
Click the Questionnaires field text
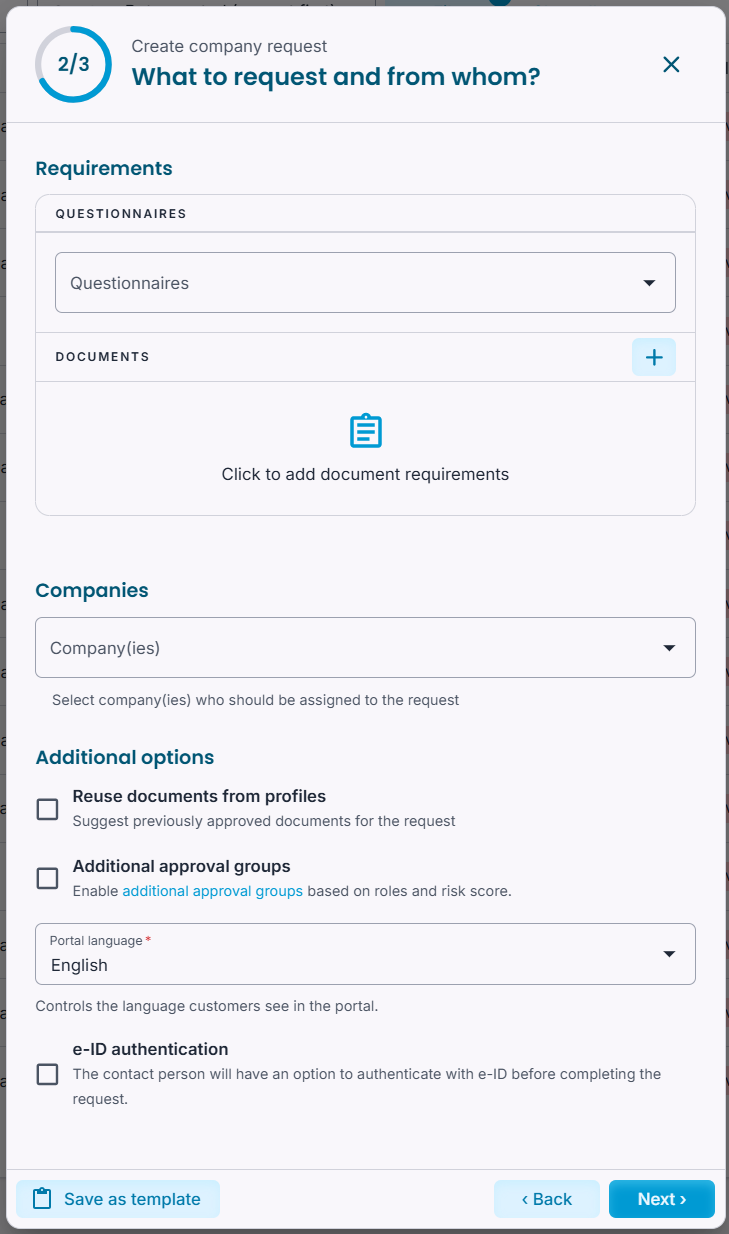pyautogui.click(x=130, y=283)
